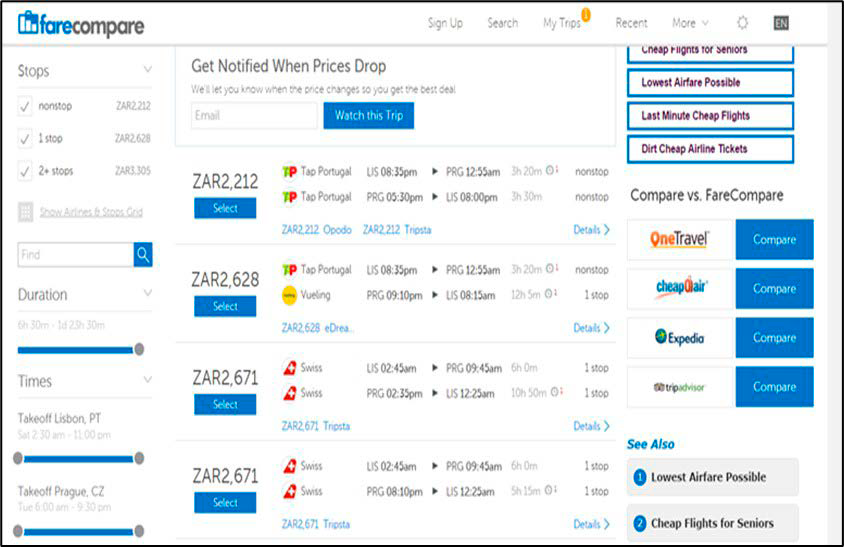Click the magnifier search icon beside Find
Image resolution: width=844 pixels, height=547 pixels.
click(x=143, y=255)
